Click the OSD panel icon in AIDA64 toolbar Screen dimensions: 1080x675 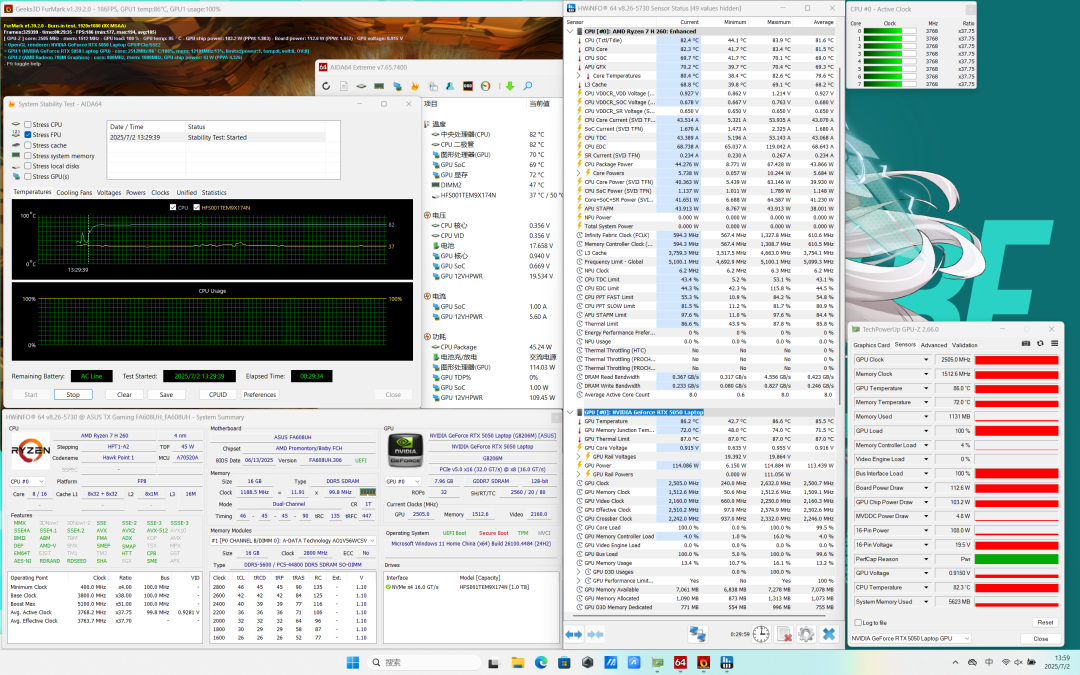(468, 86)
